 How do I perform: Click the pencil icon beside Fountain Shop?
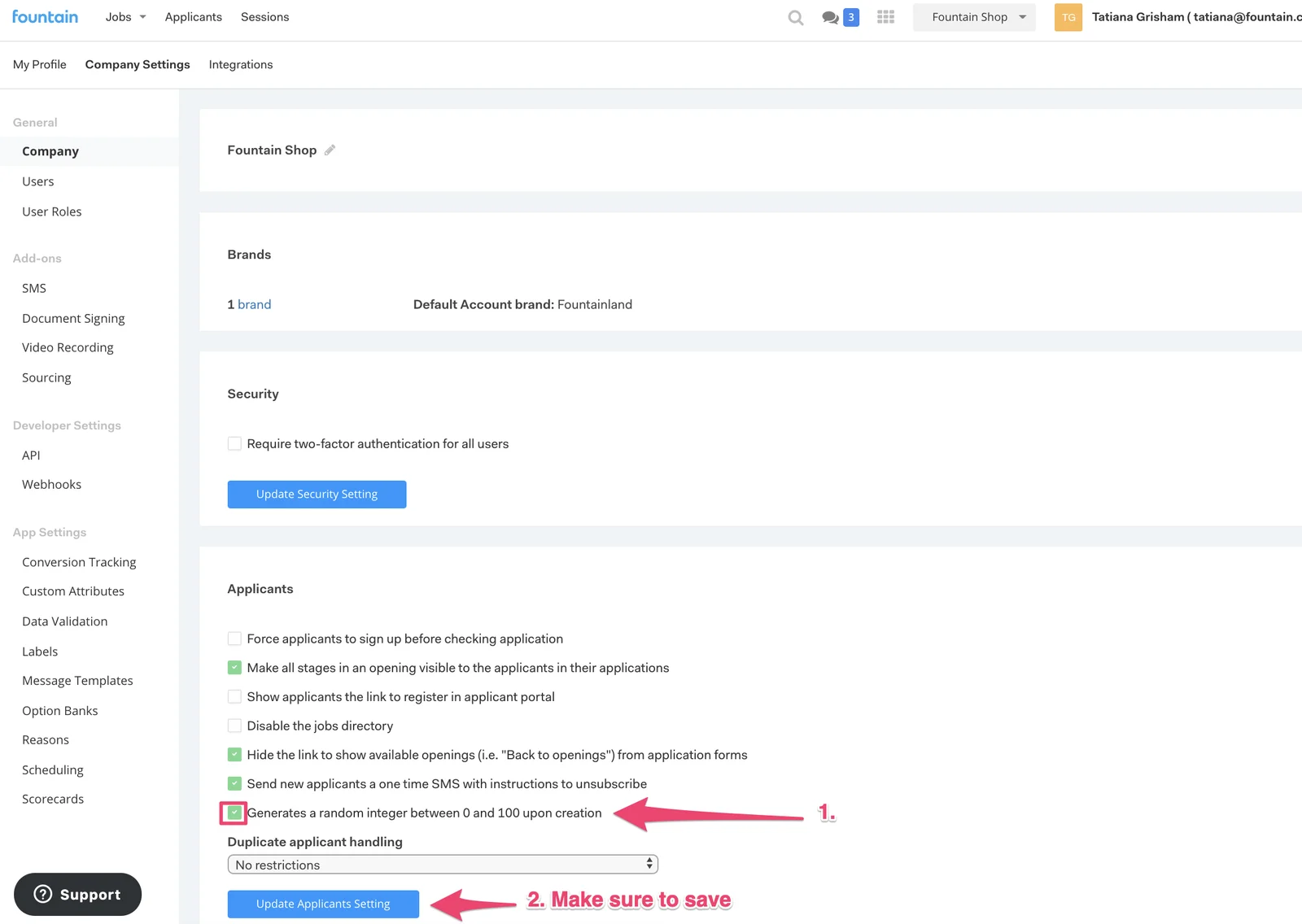tap(330, 150)
